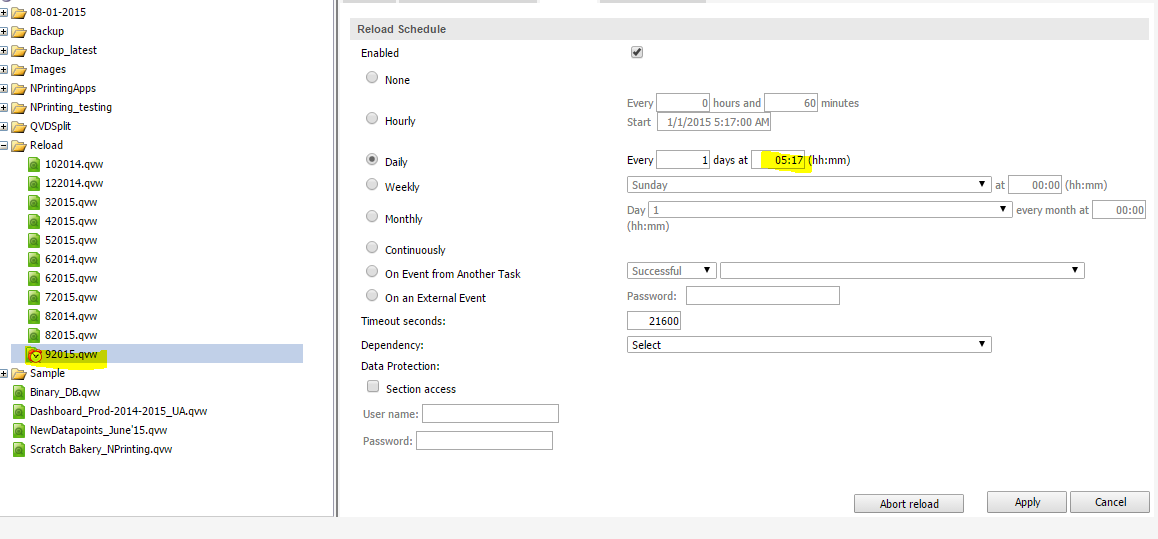The width and height of the screenshot is (1158, 539).
Task: Click the Data Protection User name field
Action: (490, 413)
